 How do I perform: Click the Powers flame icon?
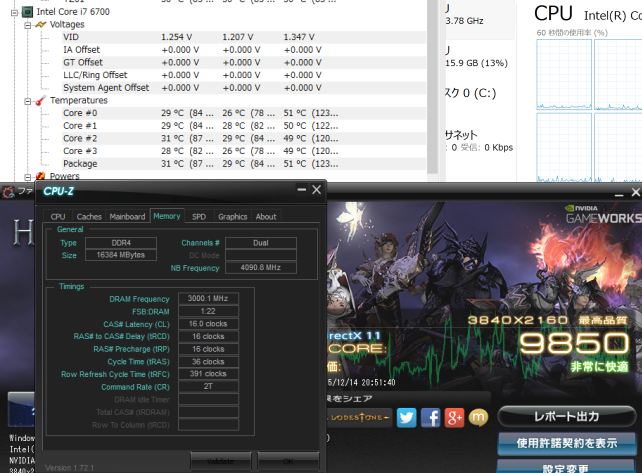40,176
